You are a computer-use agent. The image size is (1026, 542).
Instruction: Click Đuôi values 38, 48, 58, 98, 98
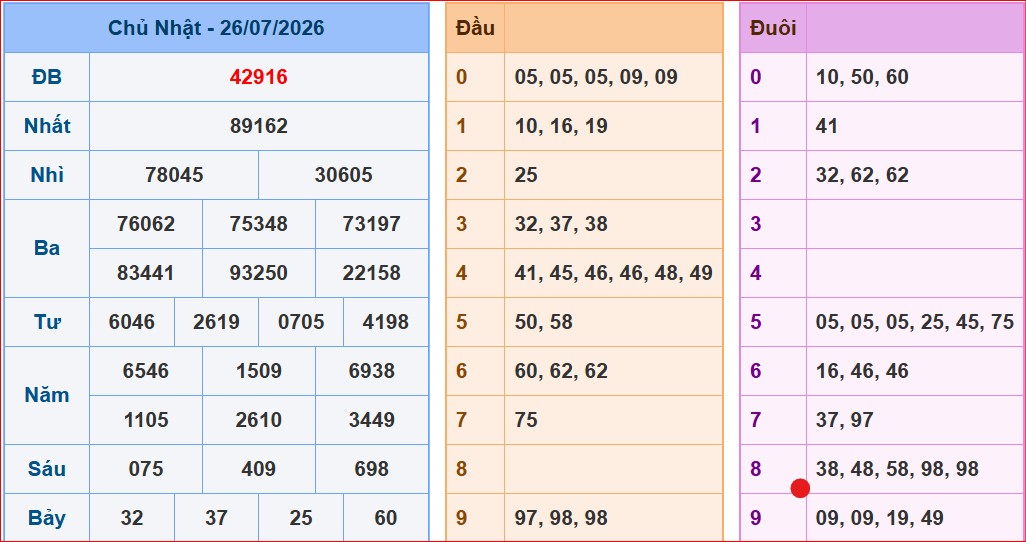click(897, 469)
